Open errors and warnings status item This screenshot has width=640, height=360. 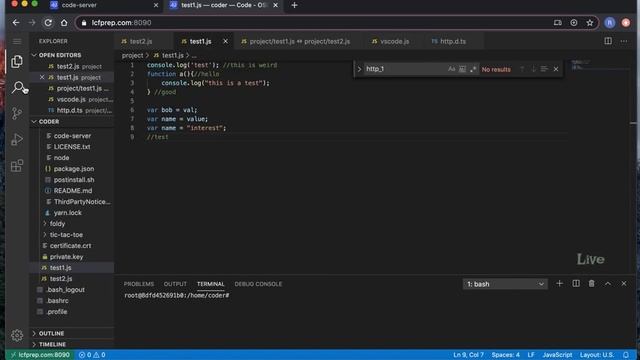tap(92, 355)
